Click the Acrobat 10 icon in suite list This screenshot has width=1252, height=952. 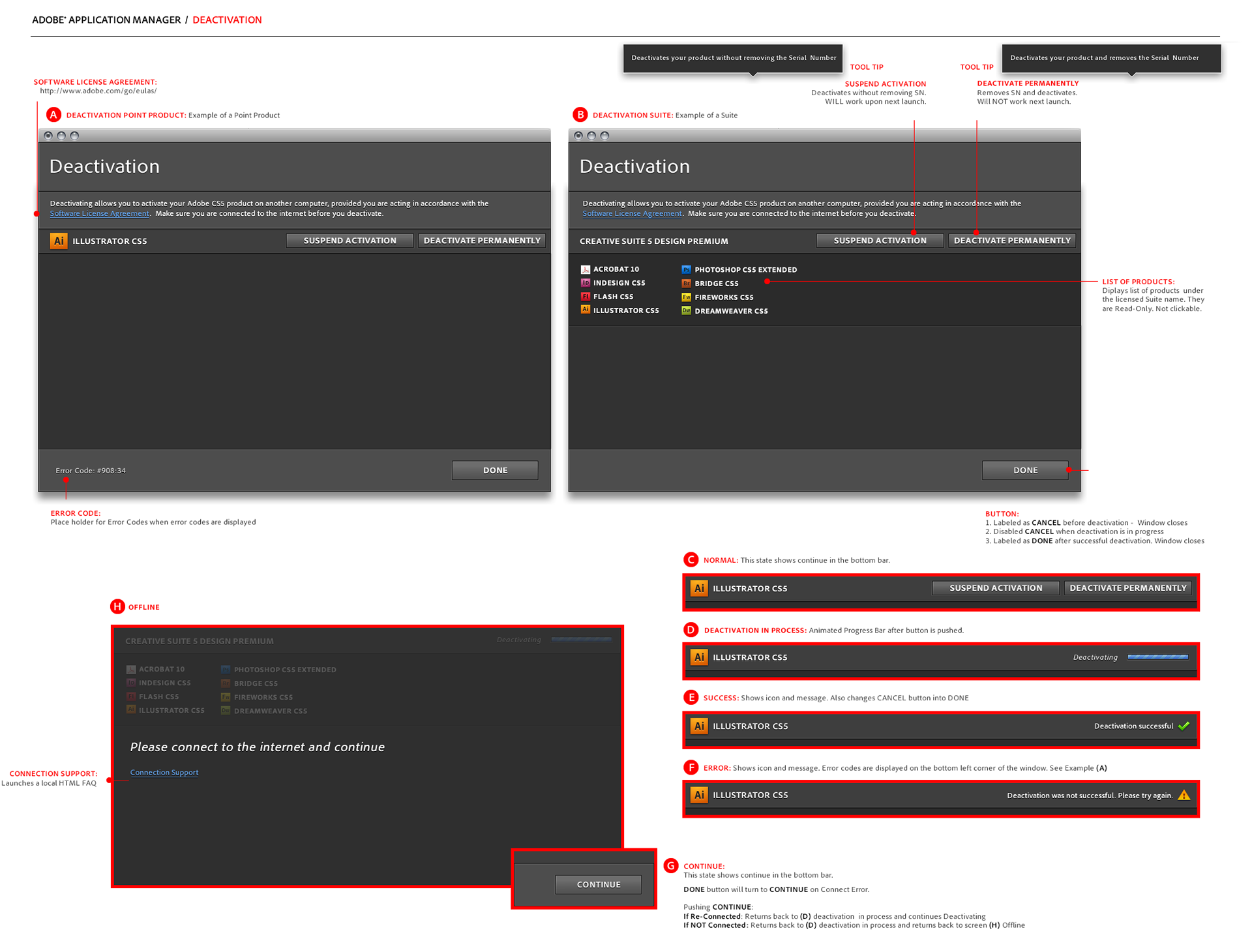586,269
